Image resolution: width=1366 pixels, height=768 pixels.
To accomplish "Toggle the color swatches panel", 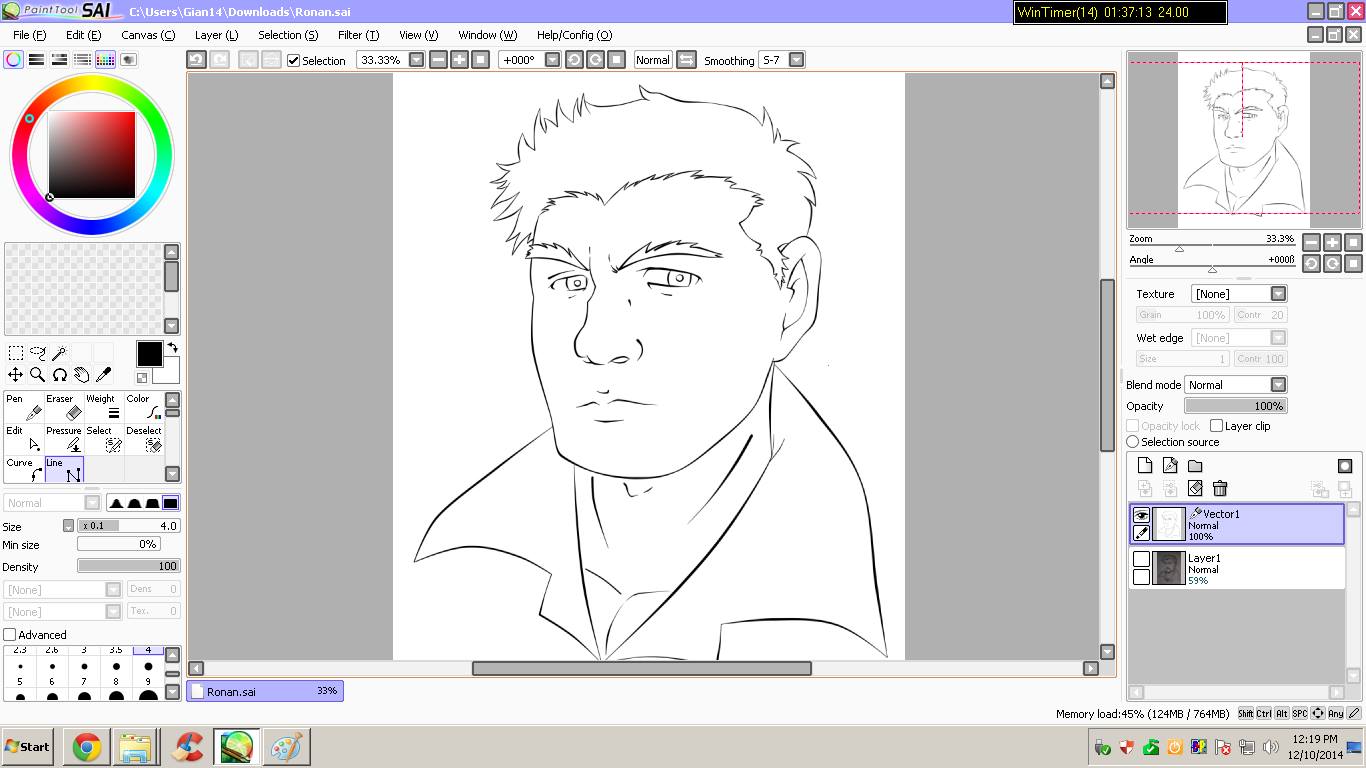I will pyautogui.click(x=106, y=60).
